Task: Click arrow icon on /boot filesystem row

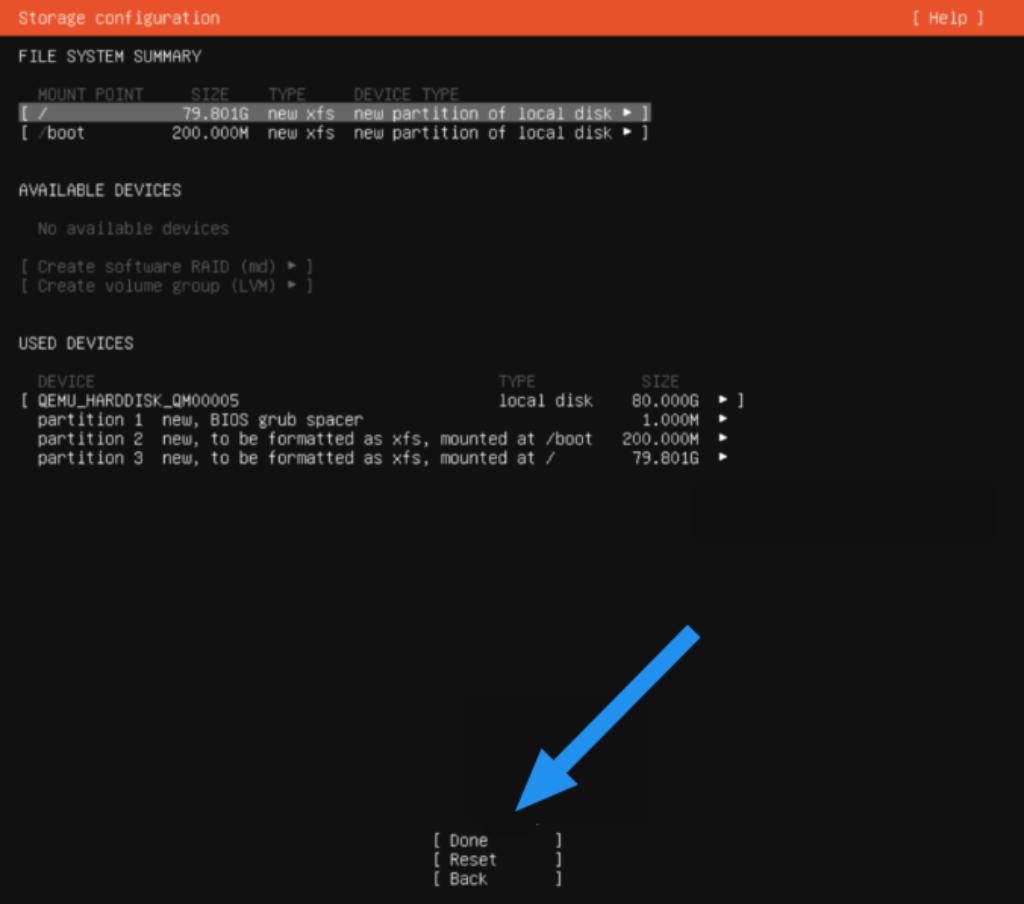Action: (627, 133)
